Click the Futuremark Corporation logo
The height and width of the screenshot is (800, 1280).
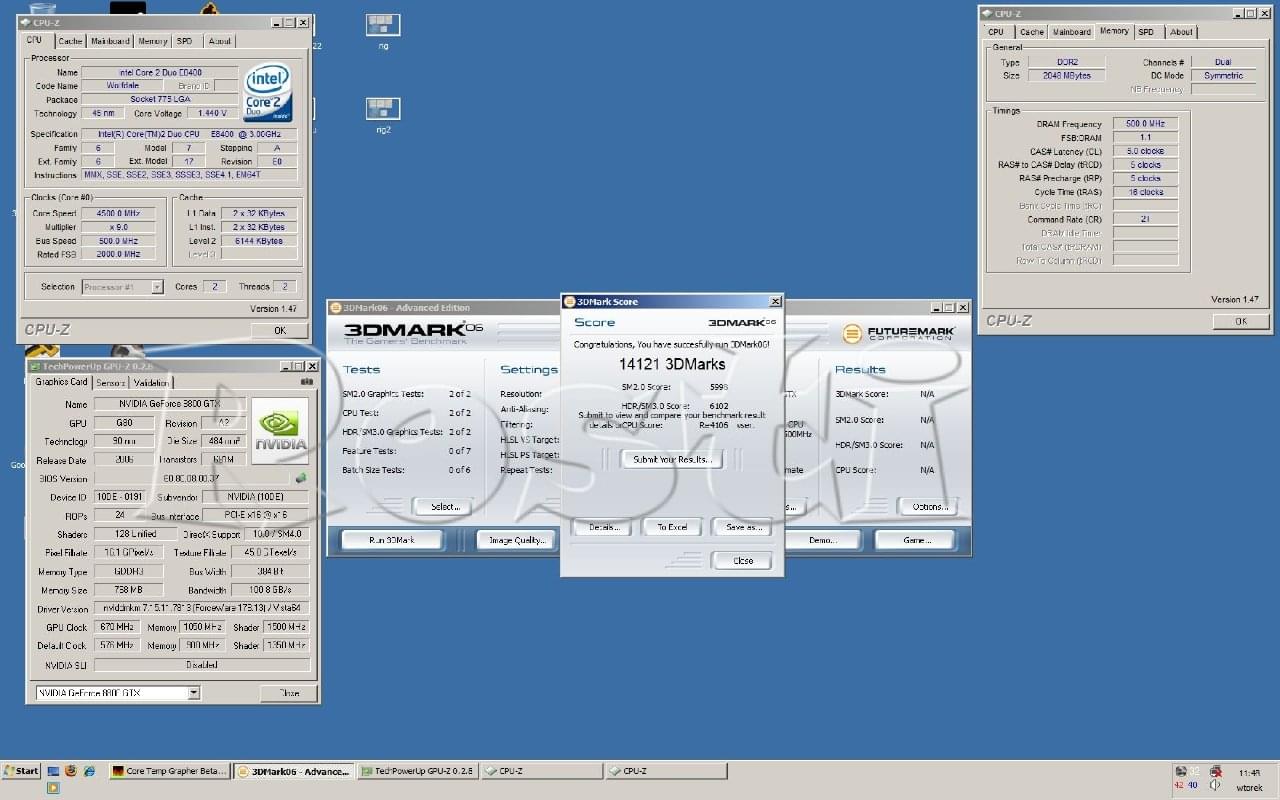[899, 334]
